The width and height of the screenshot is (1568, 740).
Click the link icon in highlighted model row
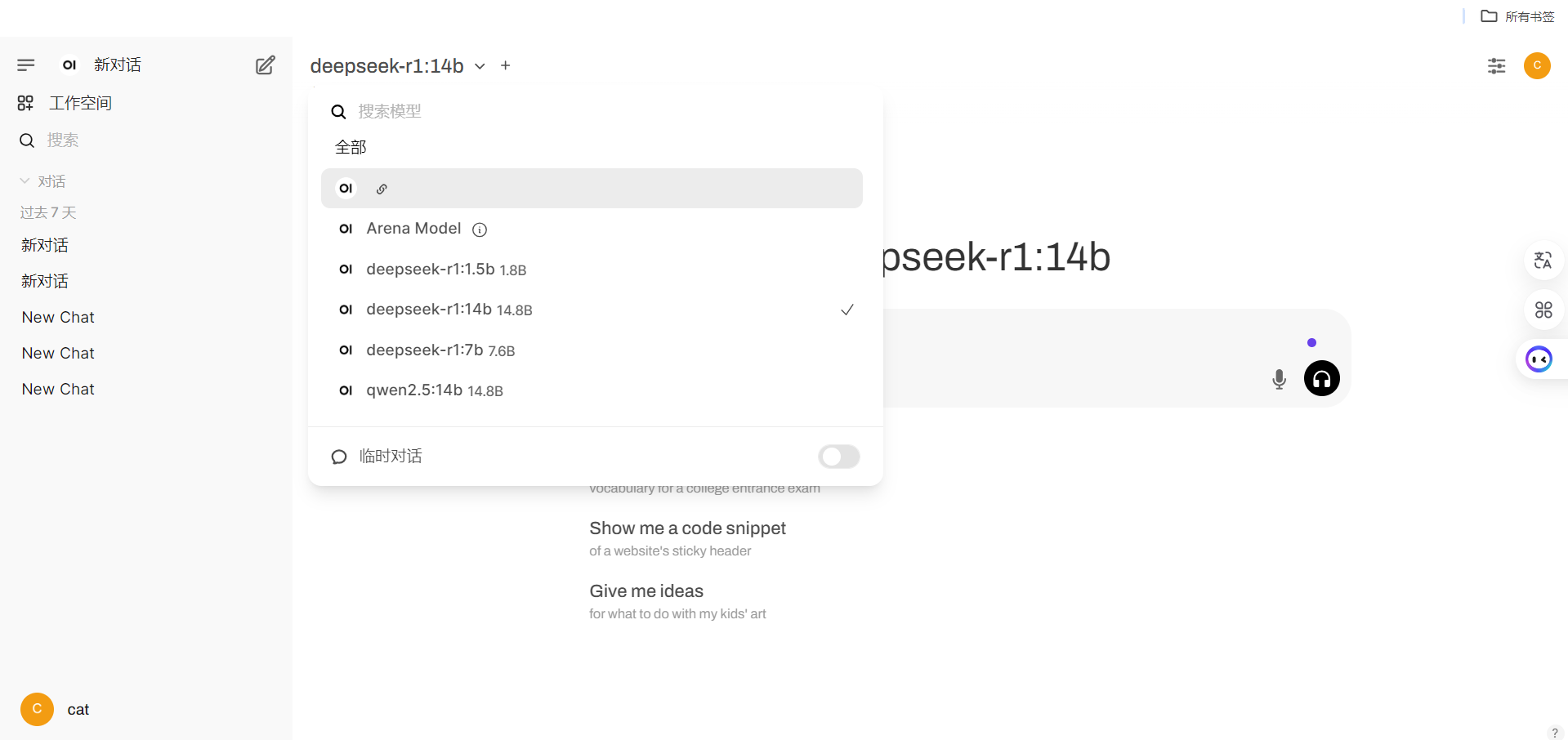point(382,189)
